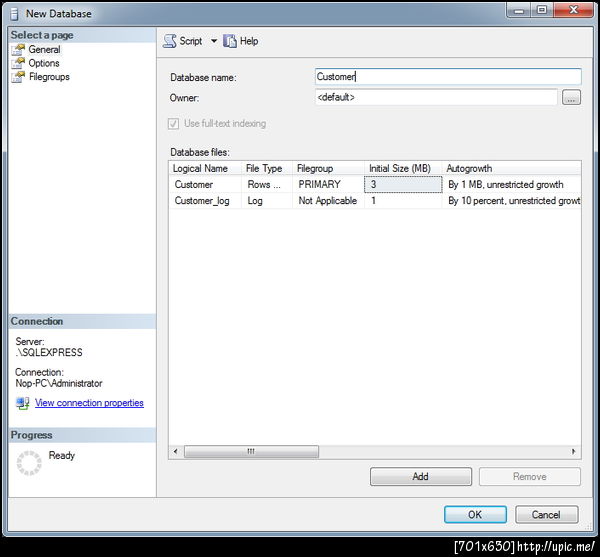Click the horizontal scrollbar right arrow
Image resolution: width=600 pixels, height=557 pixels.
pyautogui.click(x=573, y=451)
